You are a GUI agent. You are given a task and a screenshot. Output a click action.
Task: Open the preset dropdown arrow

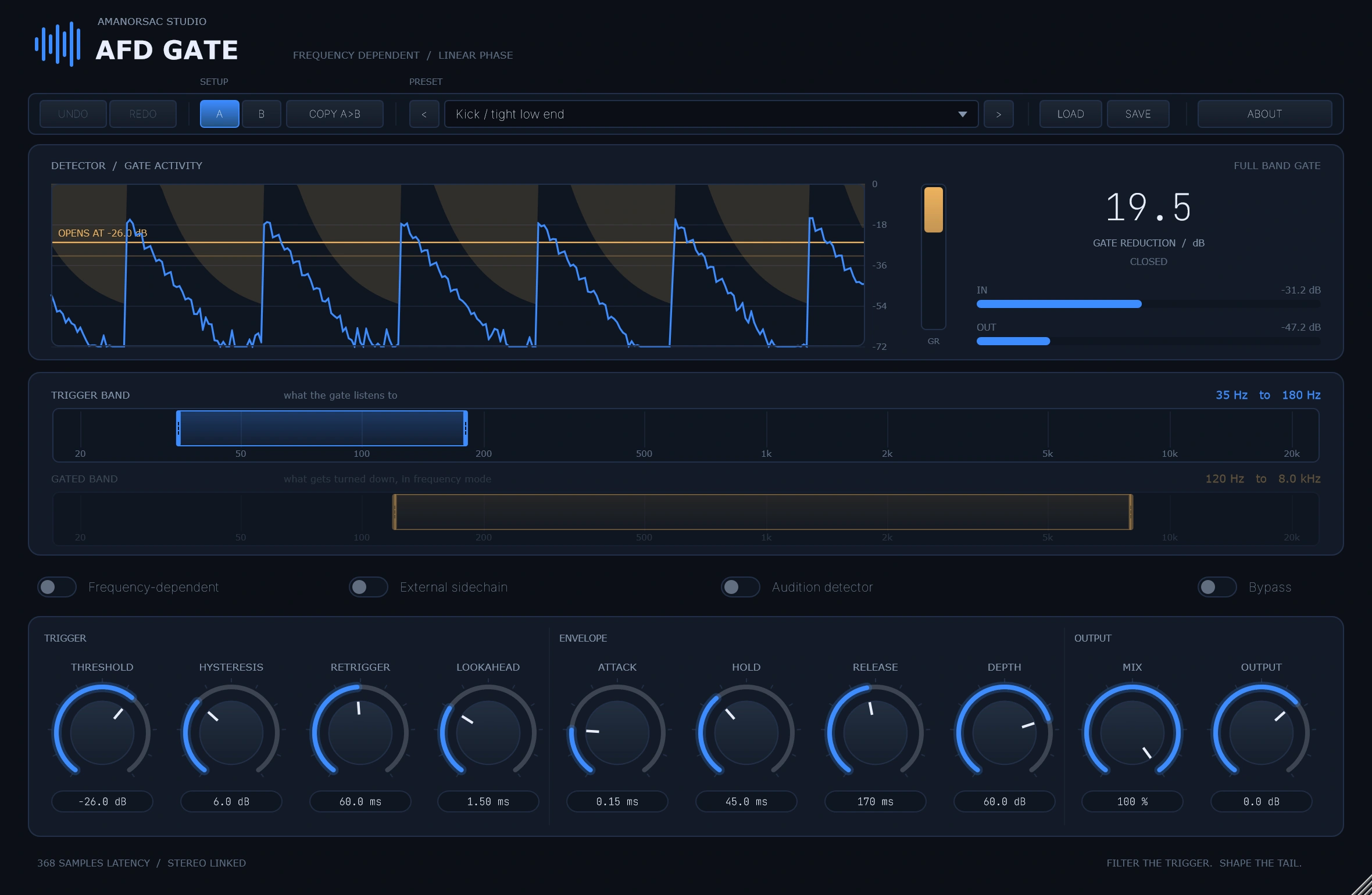962,114
